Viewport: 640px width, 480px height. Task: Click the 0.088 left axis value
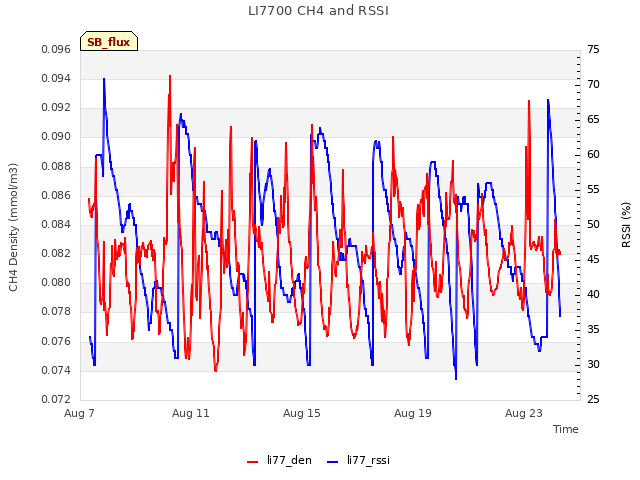[56, 167]
